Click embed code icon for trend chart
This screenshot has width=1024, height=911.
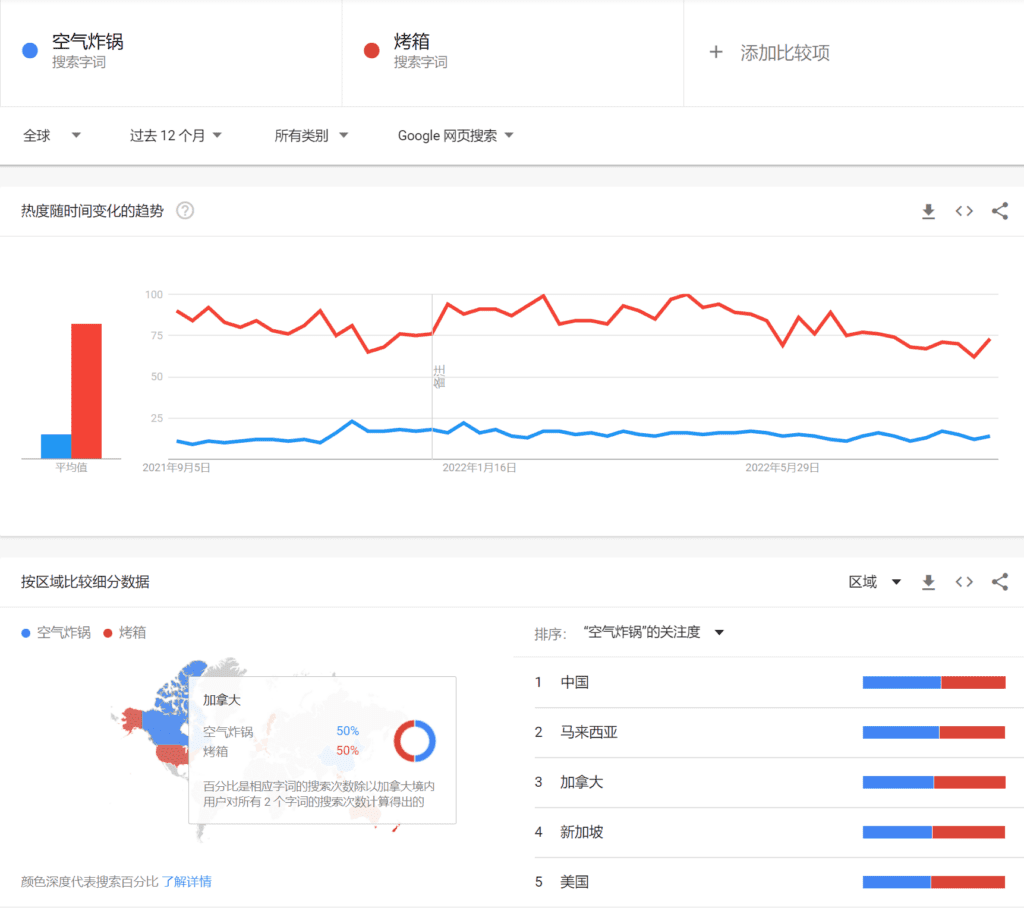[964, 211]
